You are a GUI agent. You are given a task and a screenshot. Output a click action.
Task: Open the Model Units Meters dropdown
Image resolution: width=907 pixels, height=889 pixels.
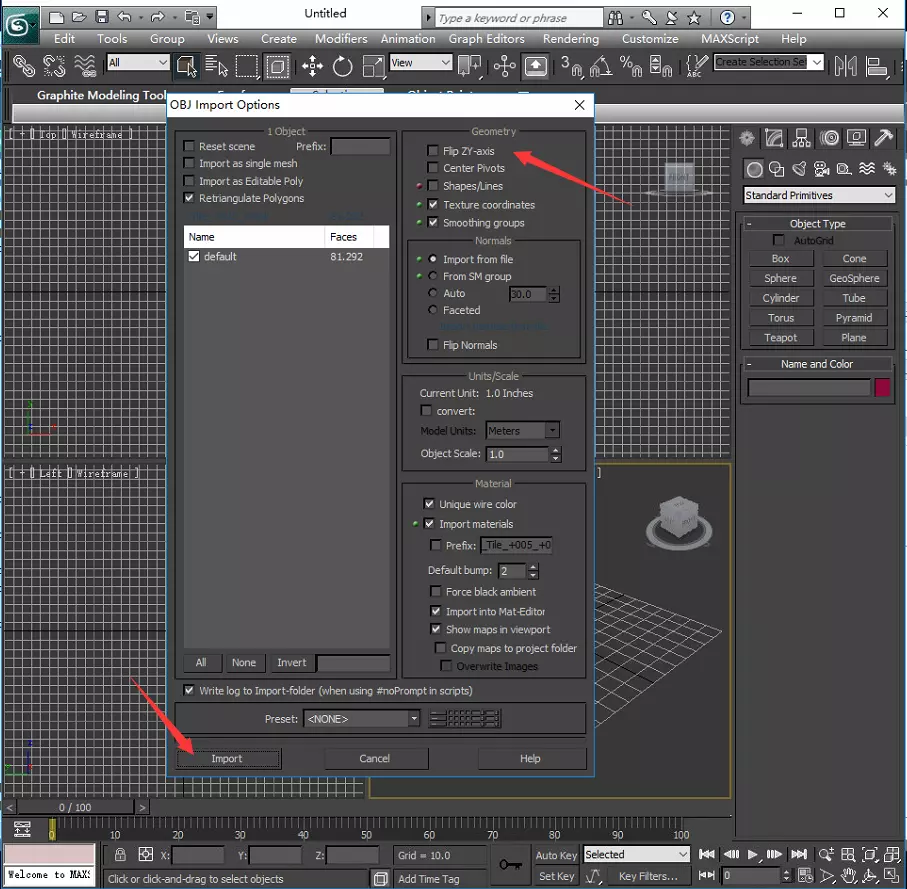(x=523, y=430)
